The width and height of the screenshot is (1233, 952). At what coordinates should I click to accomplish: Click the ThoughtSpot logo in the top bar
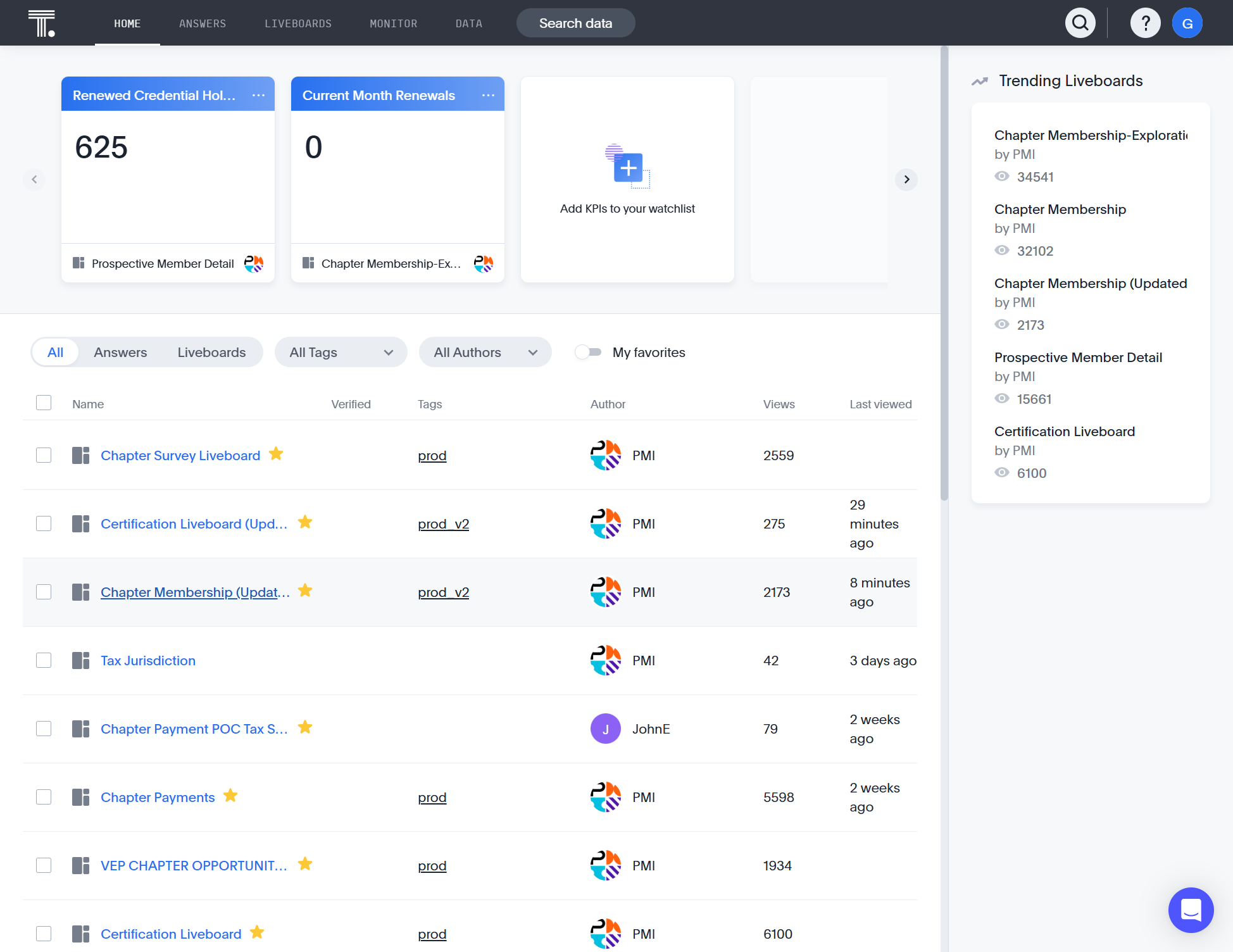point(42,23)
